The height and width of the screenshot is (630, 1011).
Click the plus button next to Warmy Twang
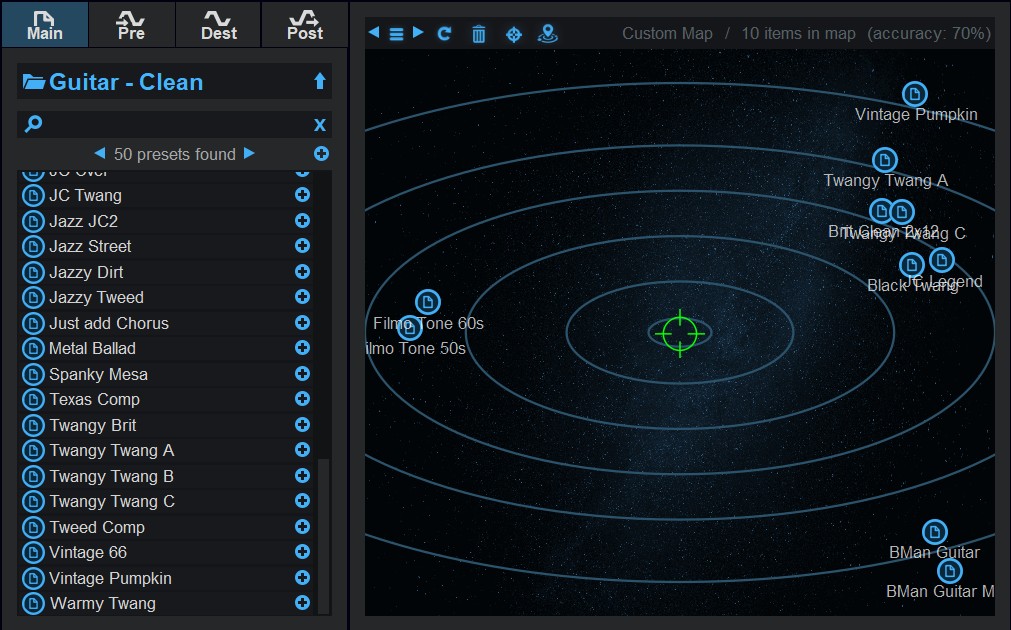point(302,603)
